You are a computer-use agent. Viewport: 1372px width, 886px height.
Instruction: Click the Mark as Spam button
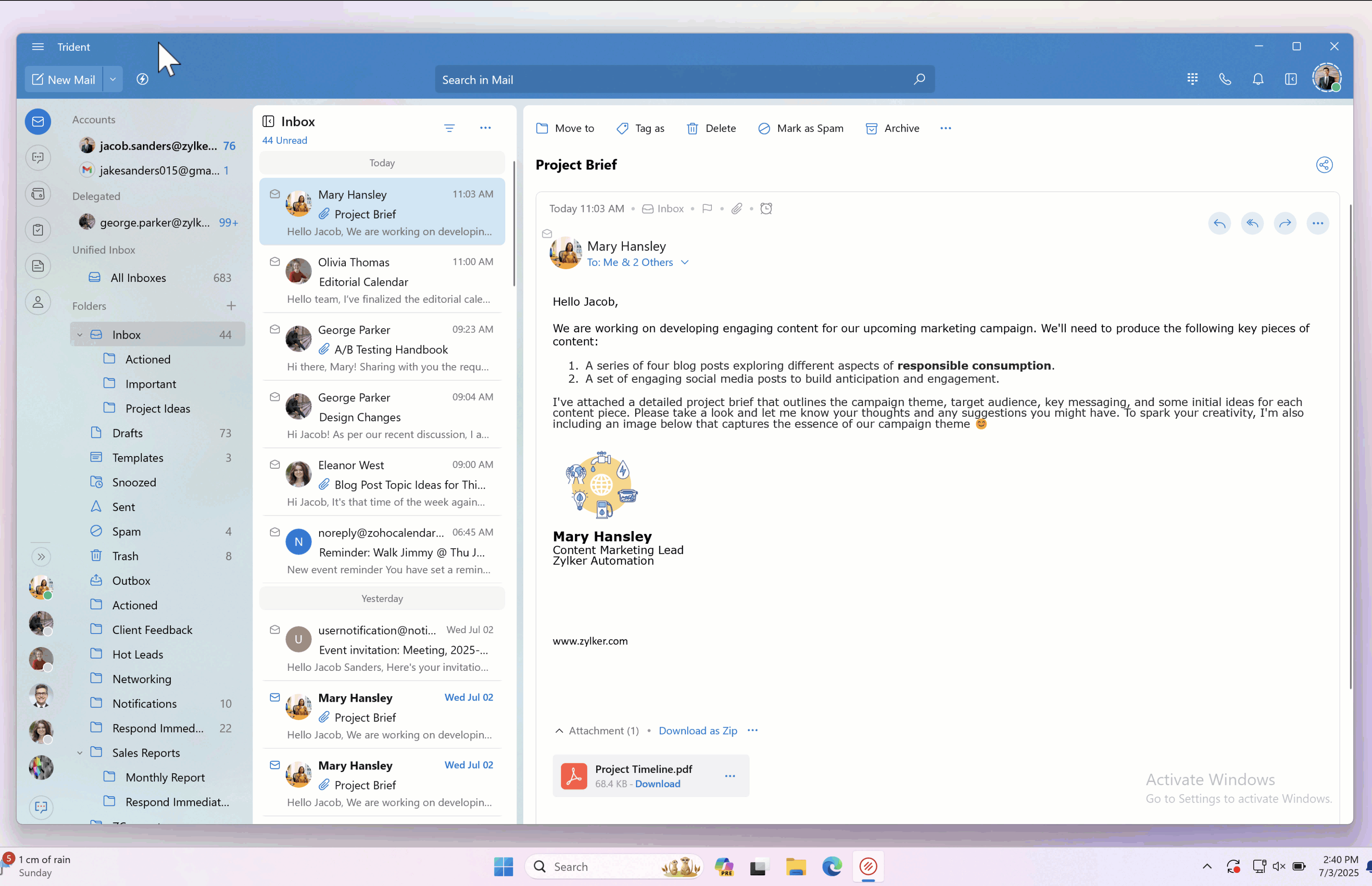pyautogui.click(x=800, y=128)
